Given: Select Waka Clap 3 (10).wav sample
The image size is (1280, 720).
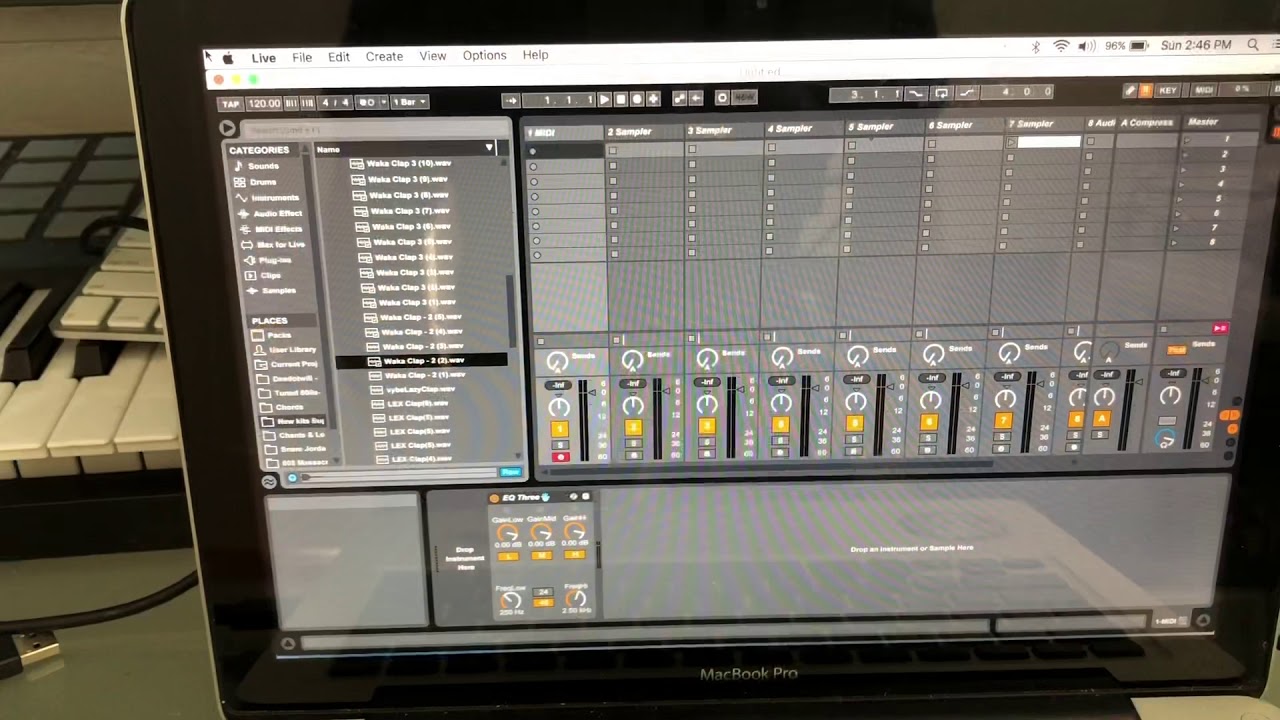Looking at the screenshot, I should point(401,164).
